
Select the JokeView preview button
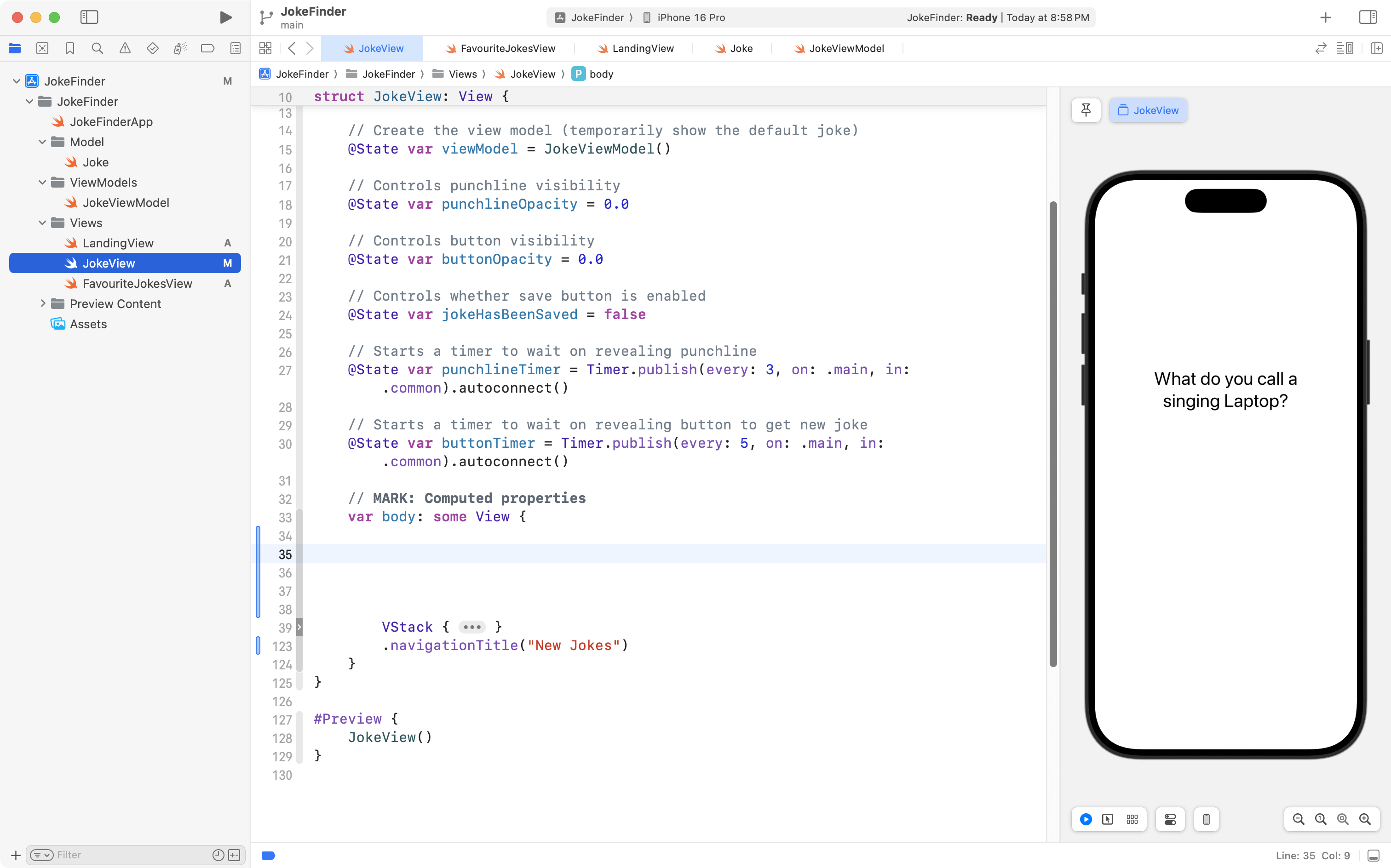1148,110
